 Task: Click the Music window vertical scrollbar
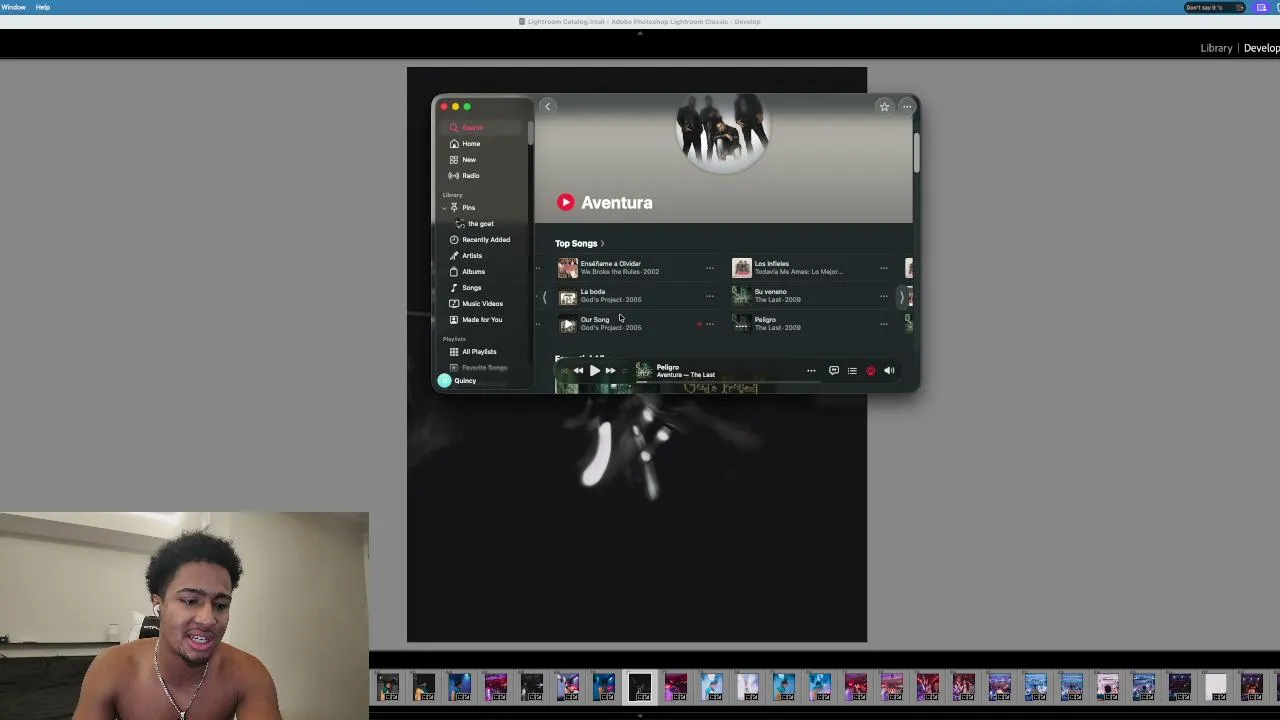(915, 151)
